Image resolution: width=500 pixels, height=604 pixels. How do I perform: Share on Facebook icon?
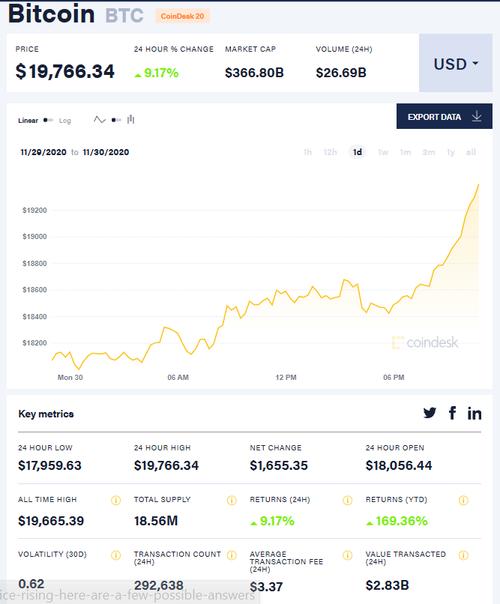453,413
